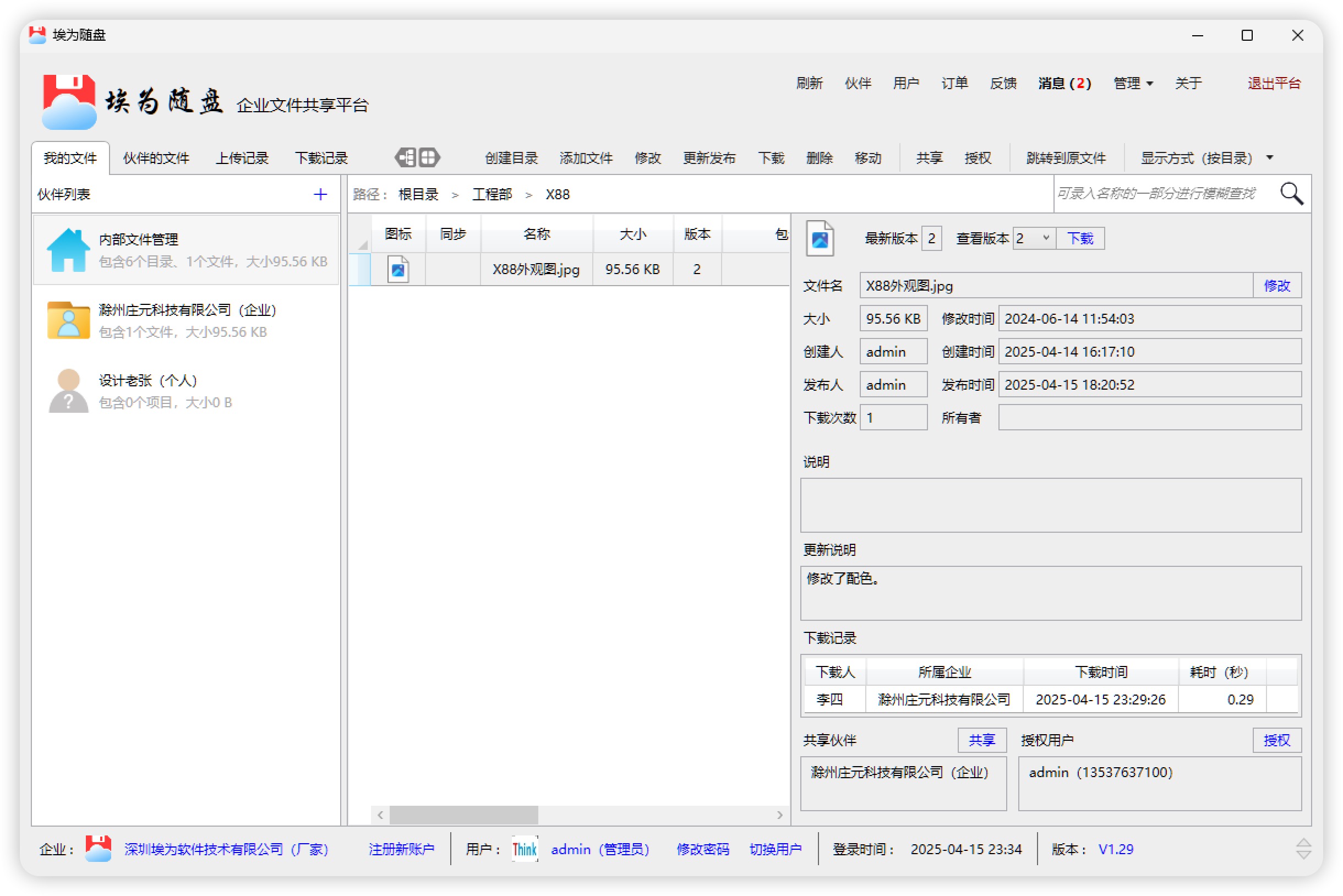The height and width of the screenshot is (896, 1343).
Task: Open 反馈 in the top menu
Action: pos(1002,84)
